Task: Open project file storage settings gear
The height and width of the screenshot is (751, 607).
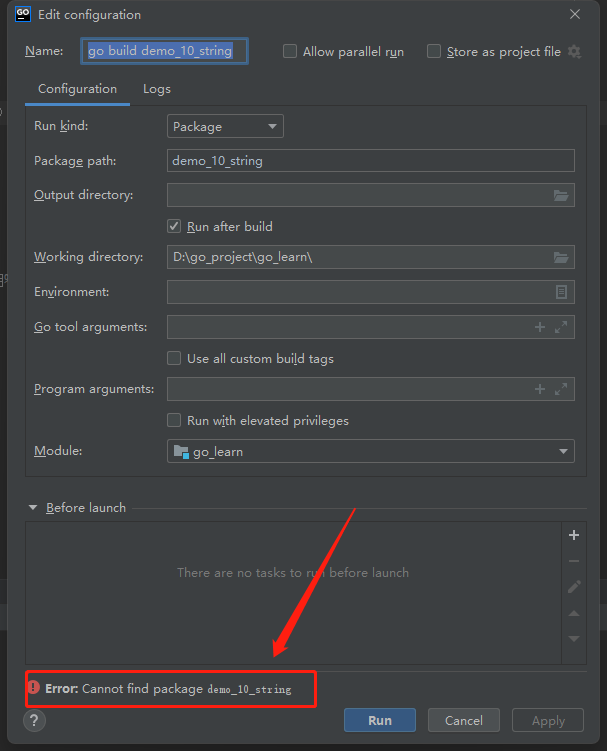Action: pyautogui.click(x=574, y=52)
